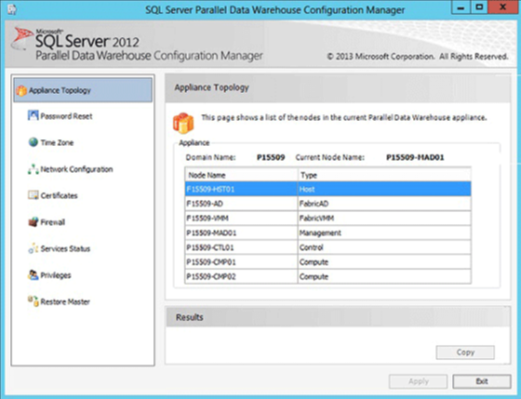Viewport: 521px width, 399px height.
Task: Select the F15509-VMM node row
Action: pyautogui.click(x=328, y=218)
